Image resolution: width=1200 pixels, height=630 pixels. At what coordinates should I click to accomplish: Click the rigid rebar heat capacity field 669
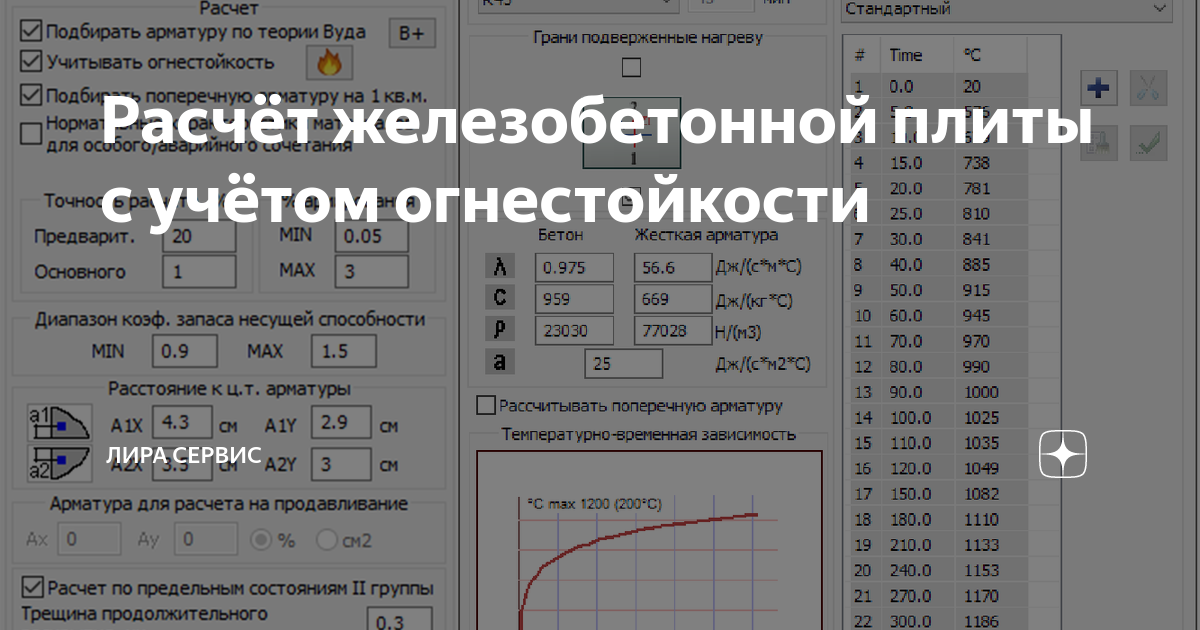click(x=672, y=298)
